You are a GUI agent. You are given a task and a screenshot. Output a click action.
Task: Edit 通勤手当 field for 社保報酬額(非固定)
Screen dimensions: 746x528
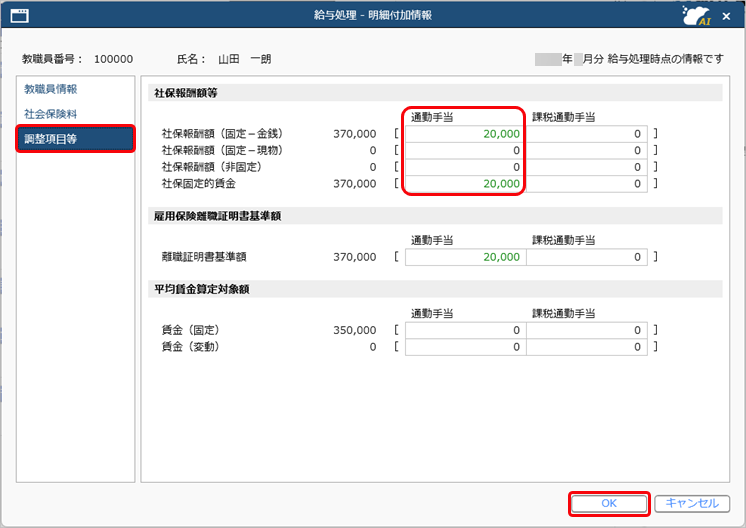click(x=465, y=167)
